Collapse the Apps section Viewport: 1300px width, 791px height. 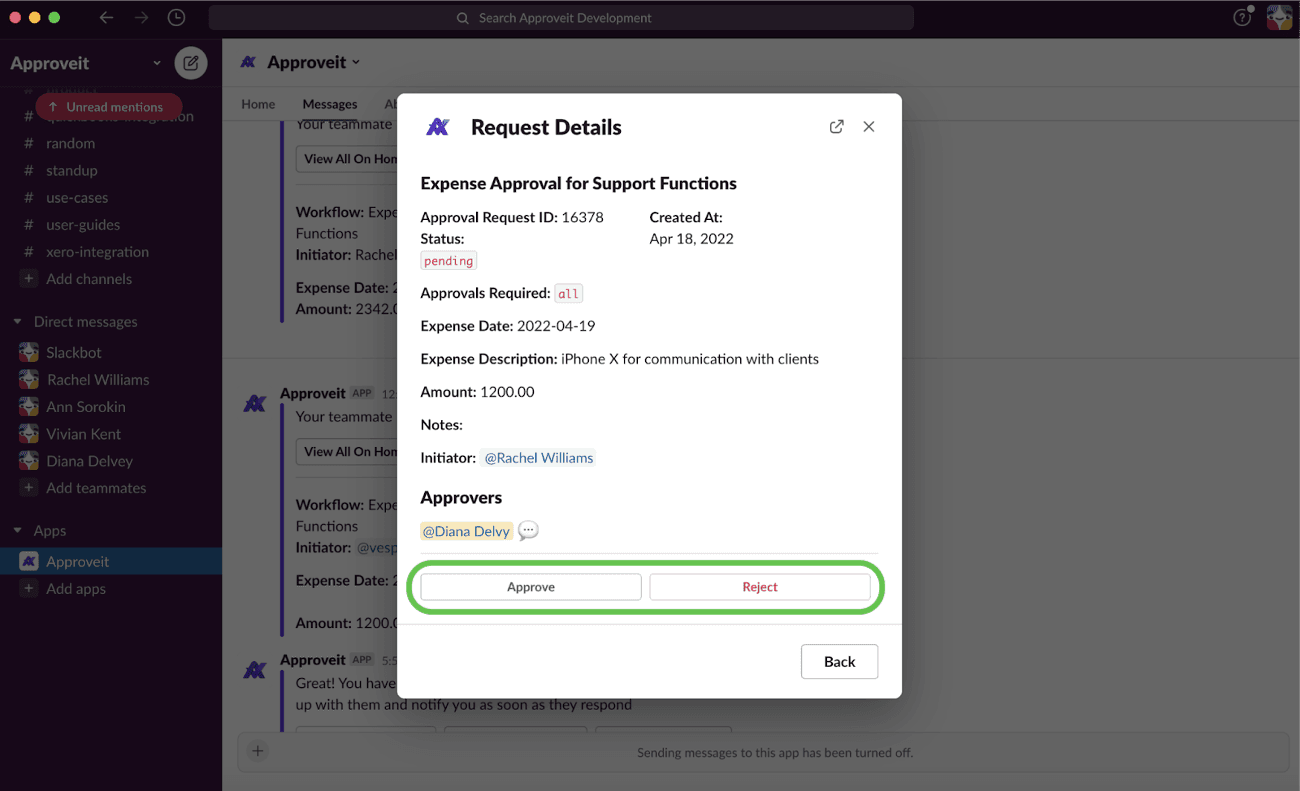coord(17,531)
